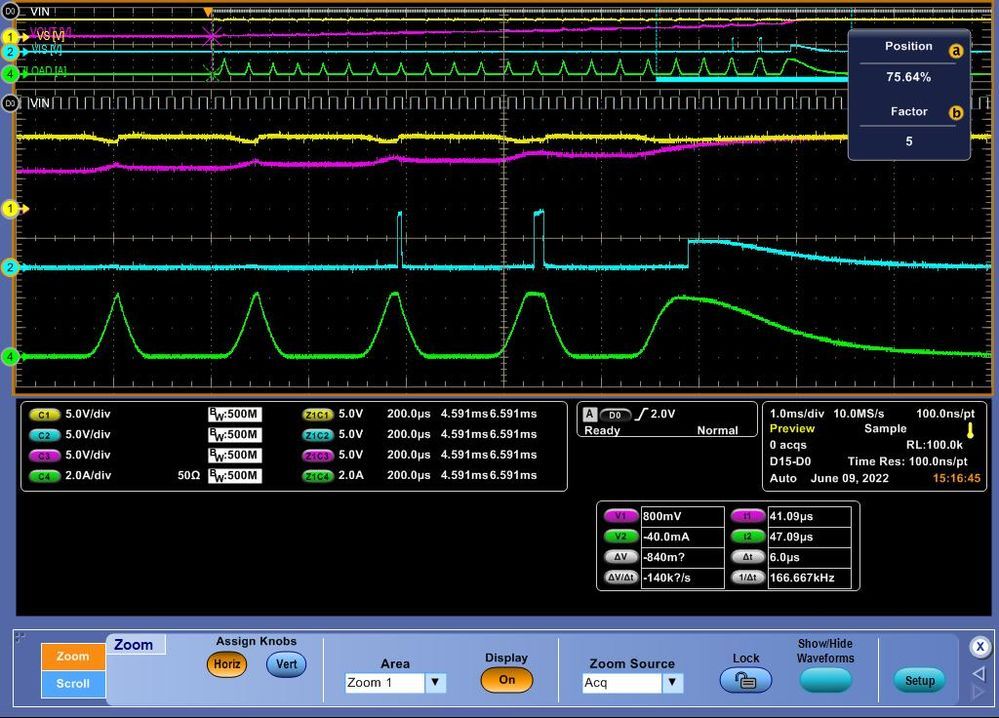The image size is (999, 718).
Task: Switch to the Scroll mode tab
Action: click(x=72, y=683)
